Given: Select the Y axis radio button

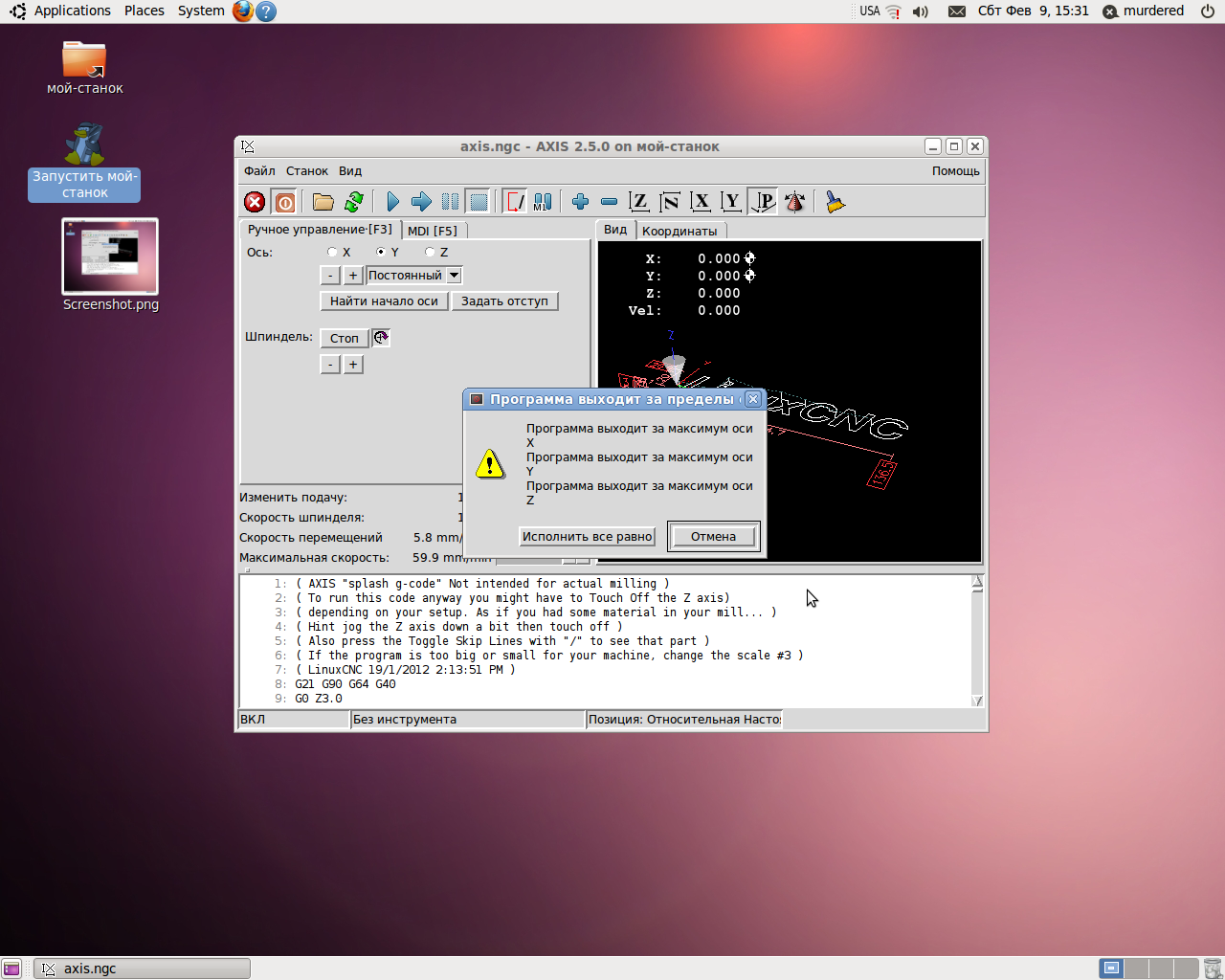Looking at the screenshot, I should pyautogui.click(x=381, y=253).
